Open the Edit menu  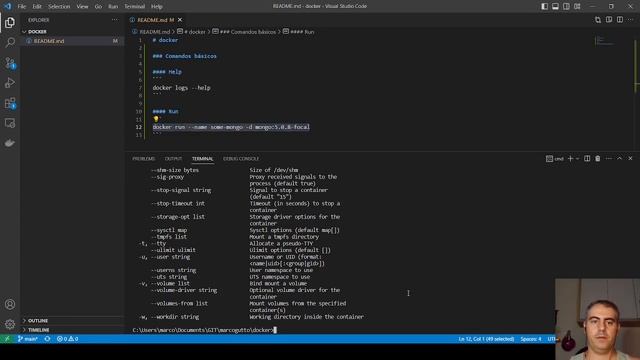click(37, 7)
